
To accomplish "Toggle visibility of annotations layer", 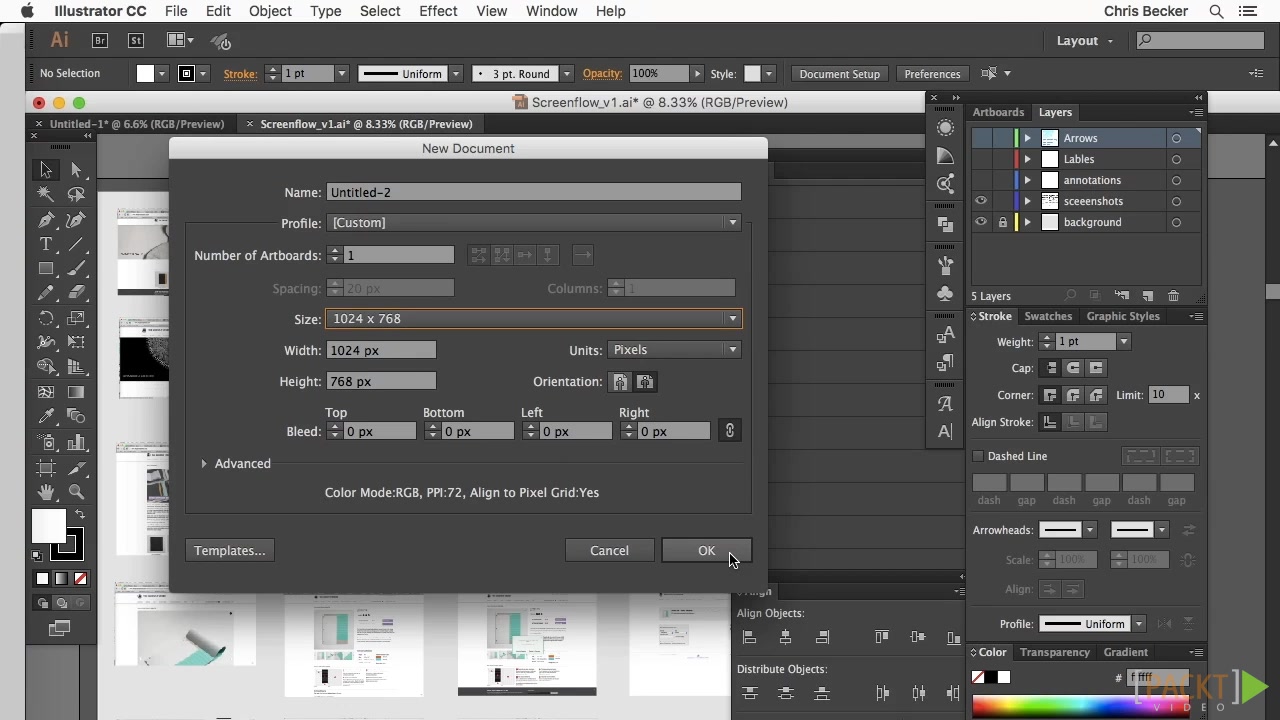I will tap(981, 180).
